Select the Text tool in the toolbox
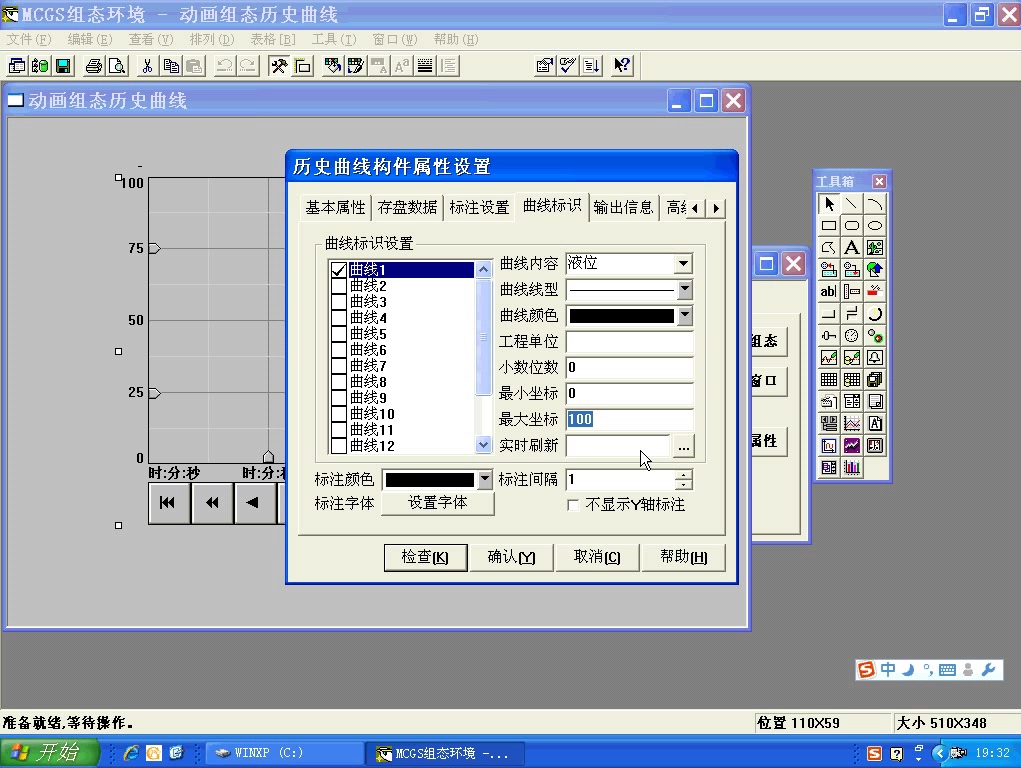The height and width of the screenshot is (768, 1021). [x=852, y=247]
